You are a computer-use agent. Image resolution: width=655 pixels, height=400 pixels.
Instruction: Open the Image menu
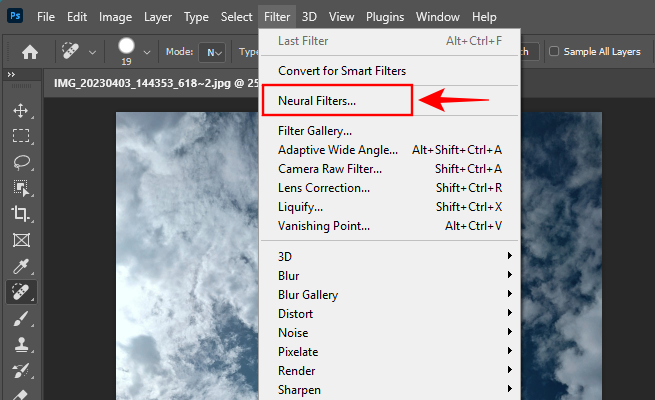tap(115, 17)
